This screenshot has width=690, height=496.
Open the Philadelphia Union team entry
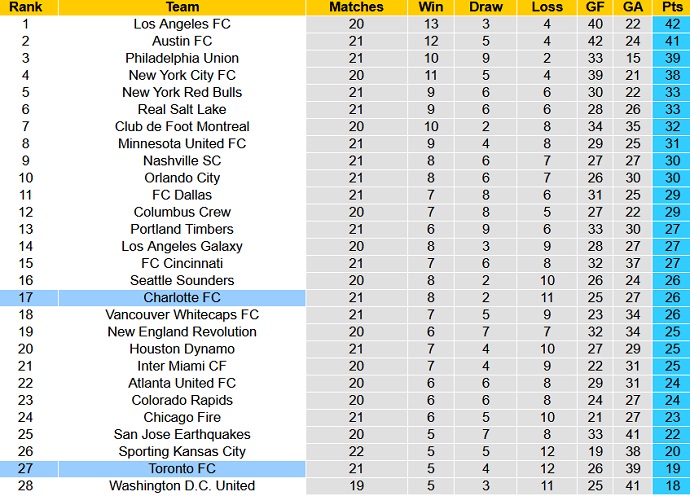182,58
